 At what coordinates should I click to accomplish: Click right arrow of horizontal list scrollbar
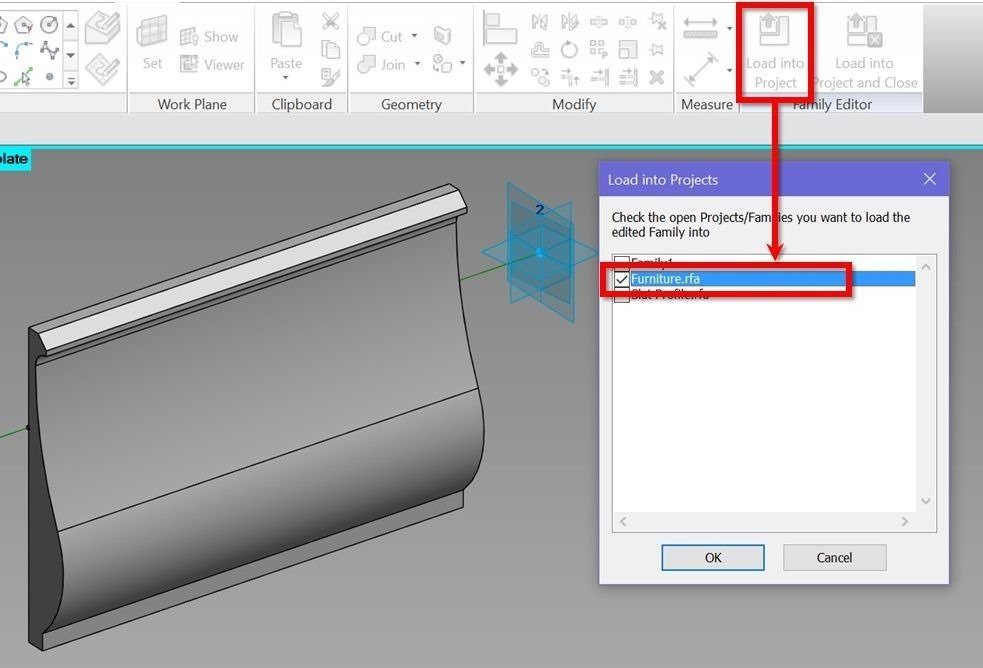pyautogui.click(x=905, y=521)
